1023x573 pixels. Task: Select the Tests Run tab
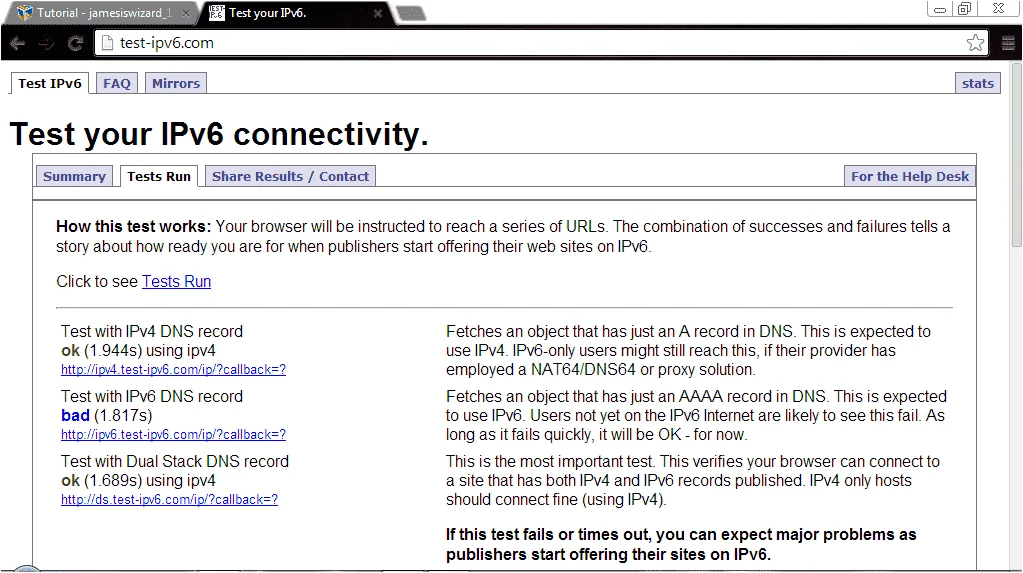[x=159, y=176]
